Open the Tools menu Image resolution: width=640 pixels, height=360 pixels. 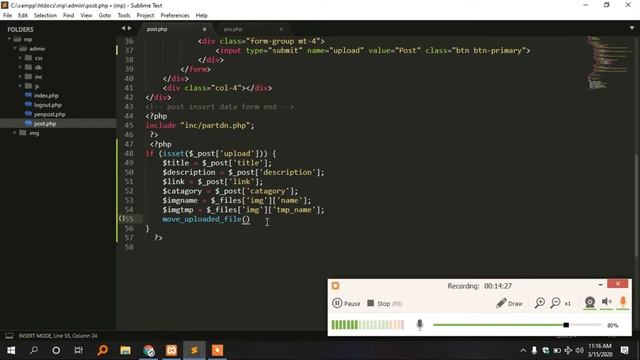124,15
